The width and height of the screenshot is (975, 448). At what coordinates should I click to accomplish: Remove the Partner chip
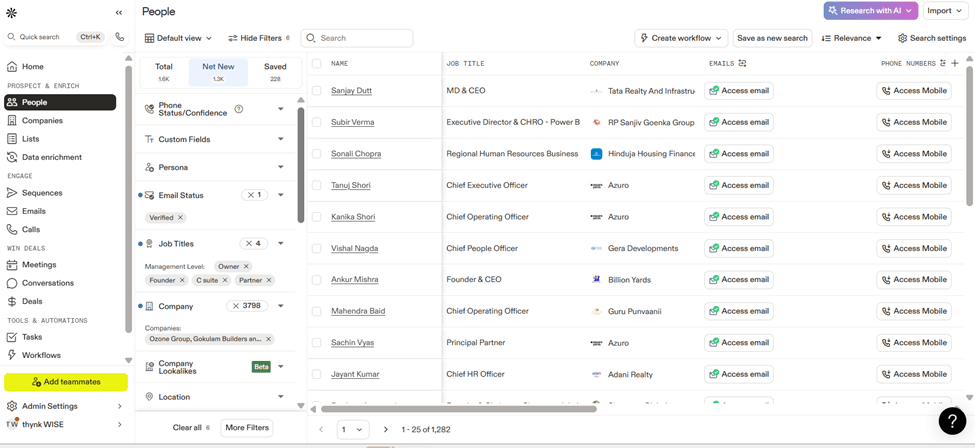click(x=269, y=281)
